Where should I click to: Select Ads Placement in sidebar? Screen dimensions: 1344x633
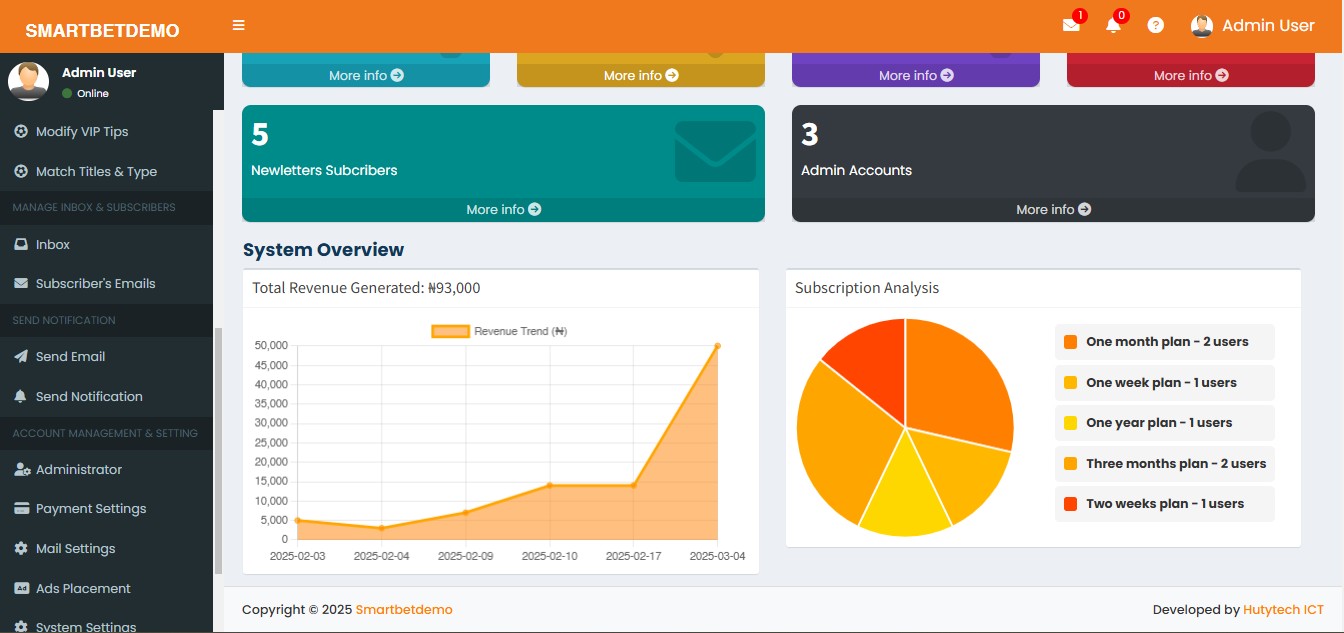tap(83, 589)
